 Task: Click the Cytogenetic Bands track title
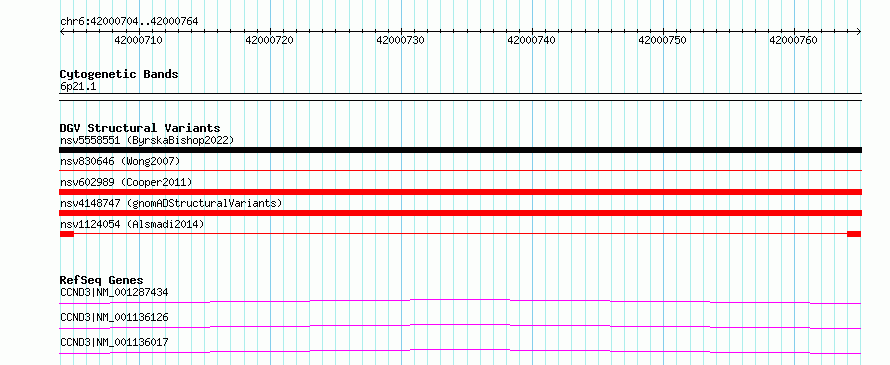[119, 74]
